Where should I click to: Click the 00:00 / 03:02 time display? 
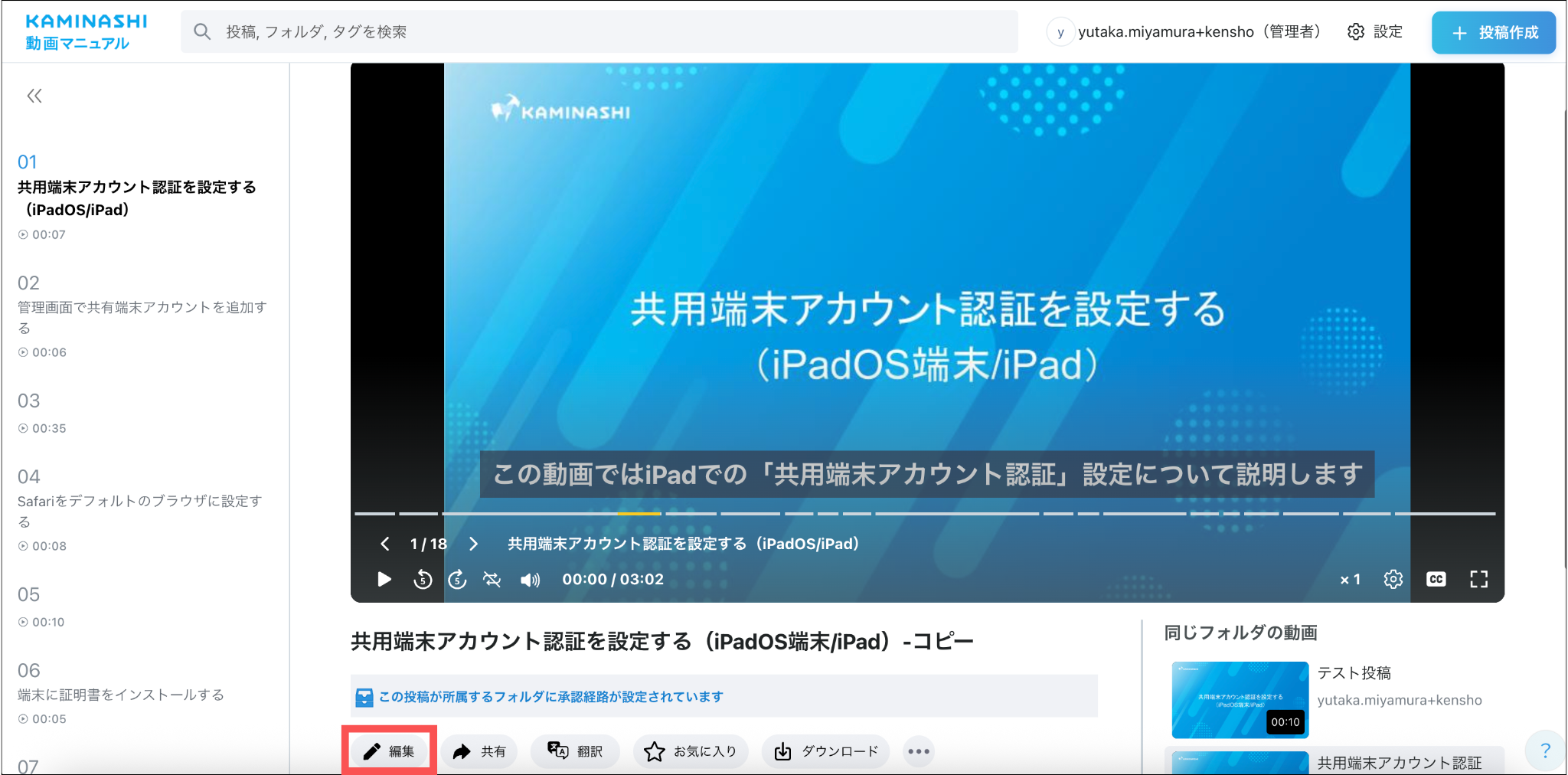(x=613, y=580)
